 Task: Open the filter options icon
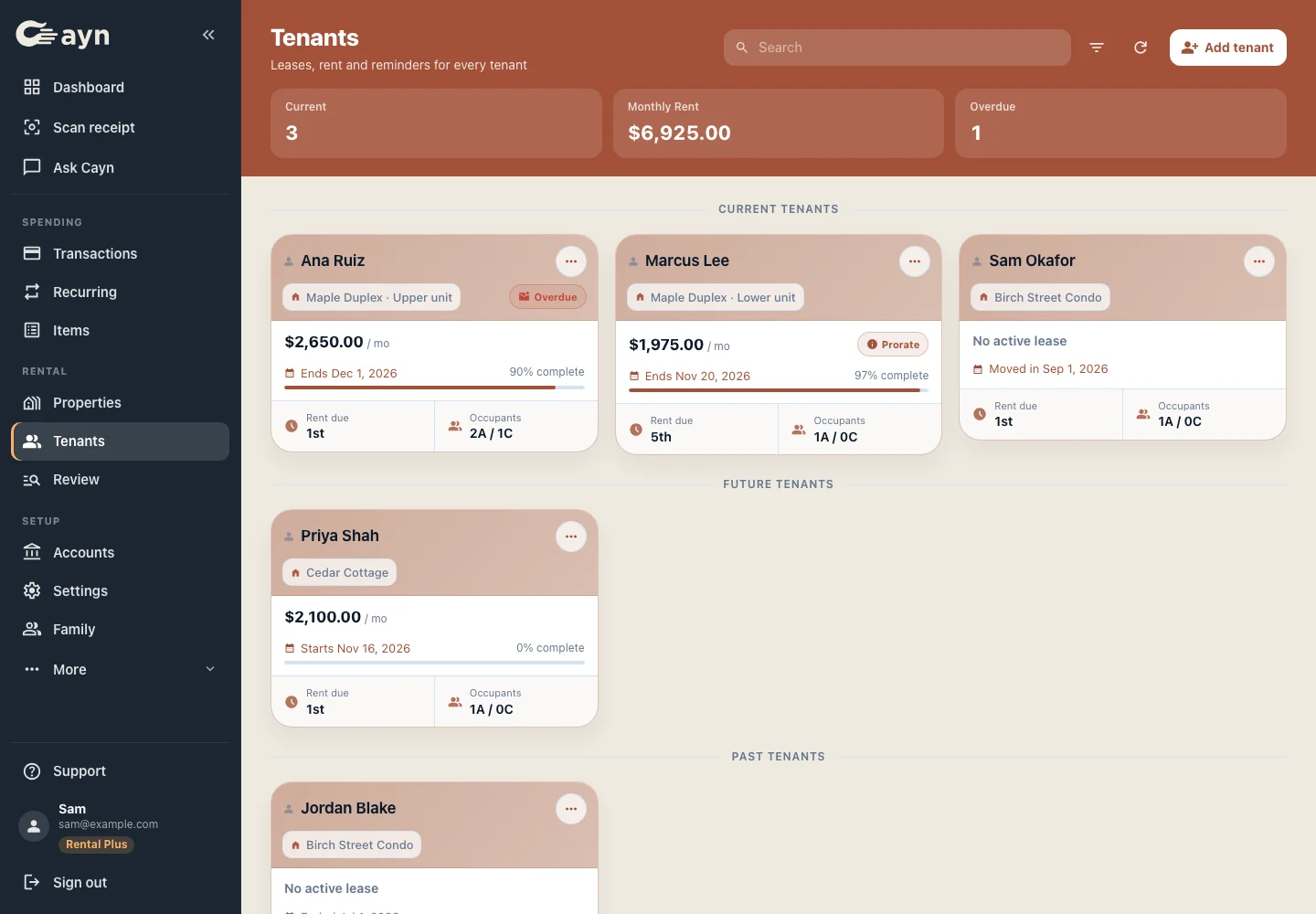point(1097,48)
